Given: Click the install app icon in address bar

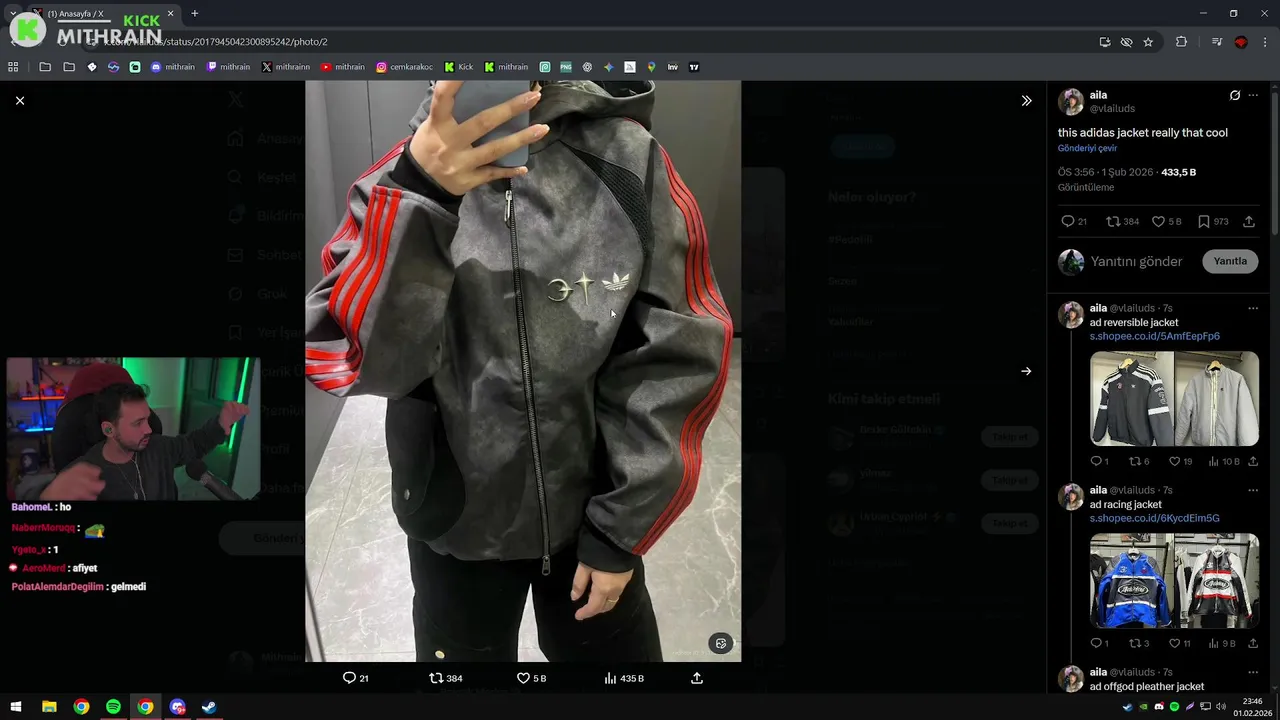Looking at the screenshot, I should pos(1104,42).
